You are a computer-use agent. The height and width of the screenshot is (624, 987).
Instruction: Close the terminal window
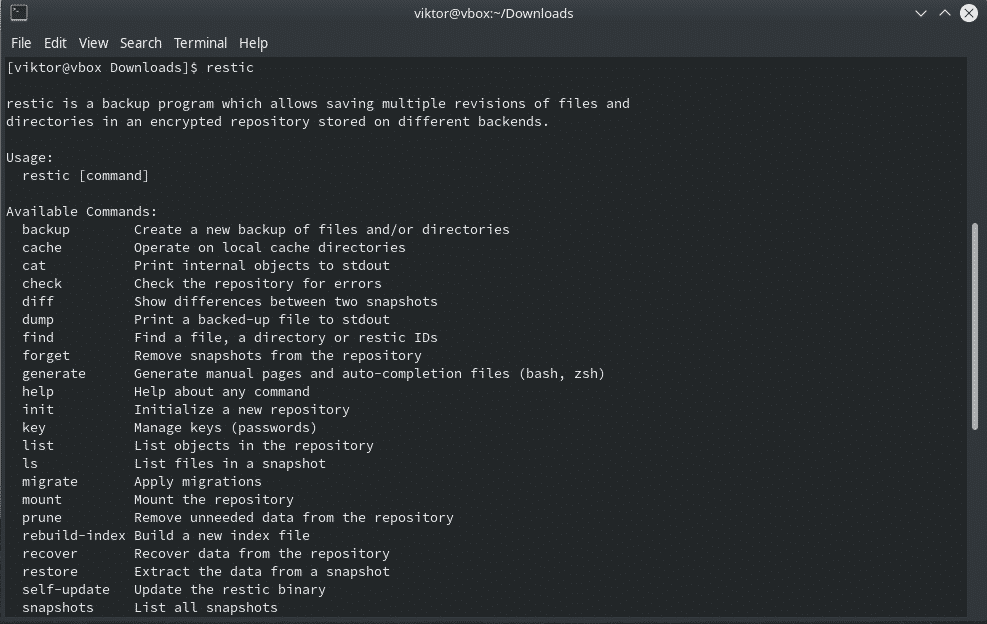pyautogui.click(x=969, y=13)
